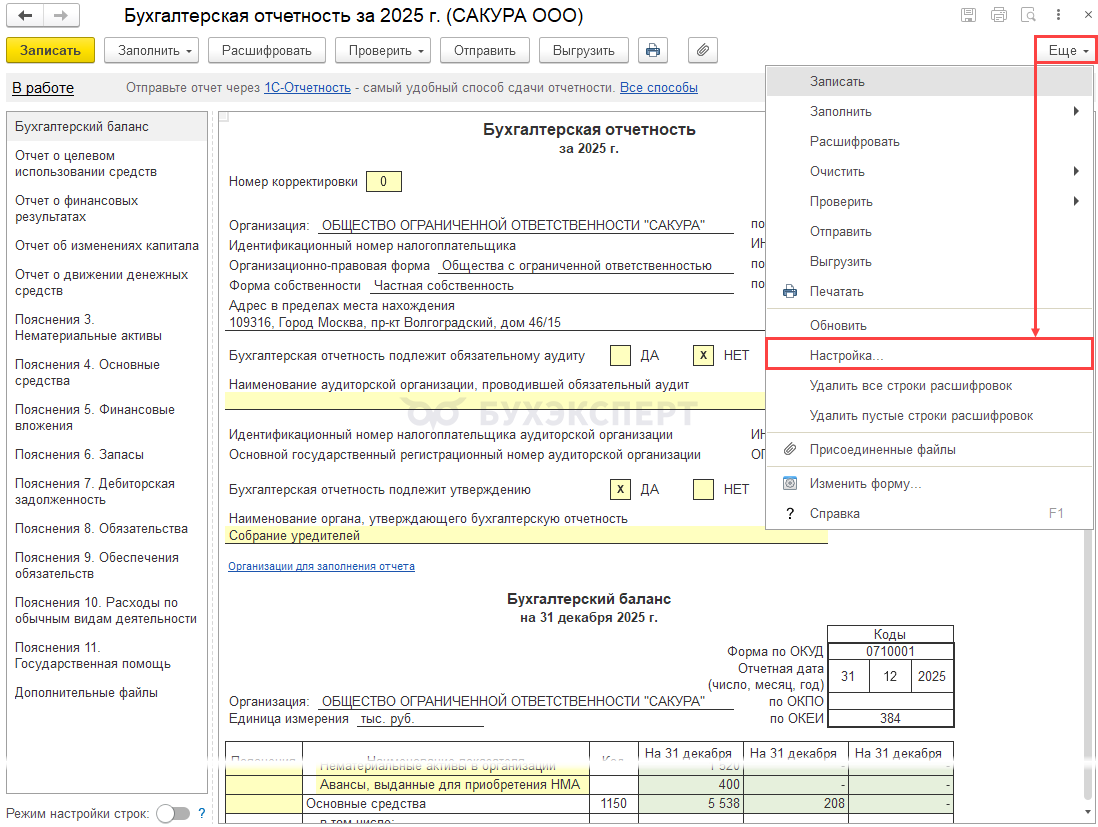Click the forward navigation arrow
Image resolution: width=1098 pixels, height=827 pixels.
coord(60,16)
